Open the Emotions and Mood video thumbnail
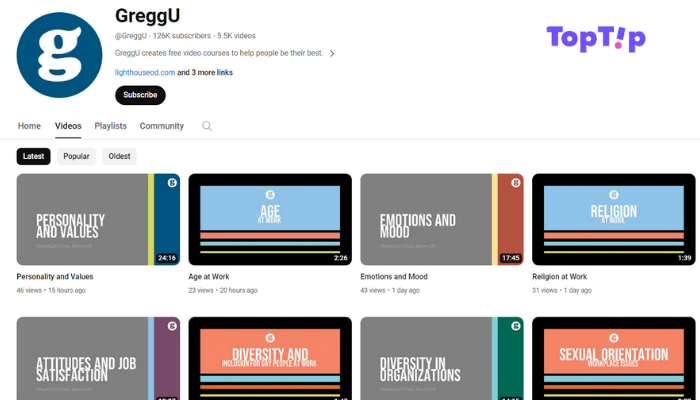Viewport: 700px width, 400px height. coord(442,219)
